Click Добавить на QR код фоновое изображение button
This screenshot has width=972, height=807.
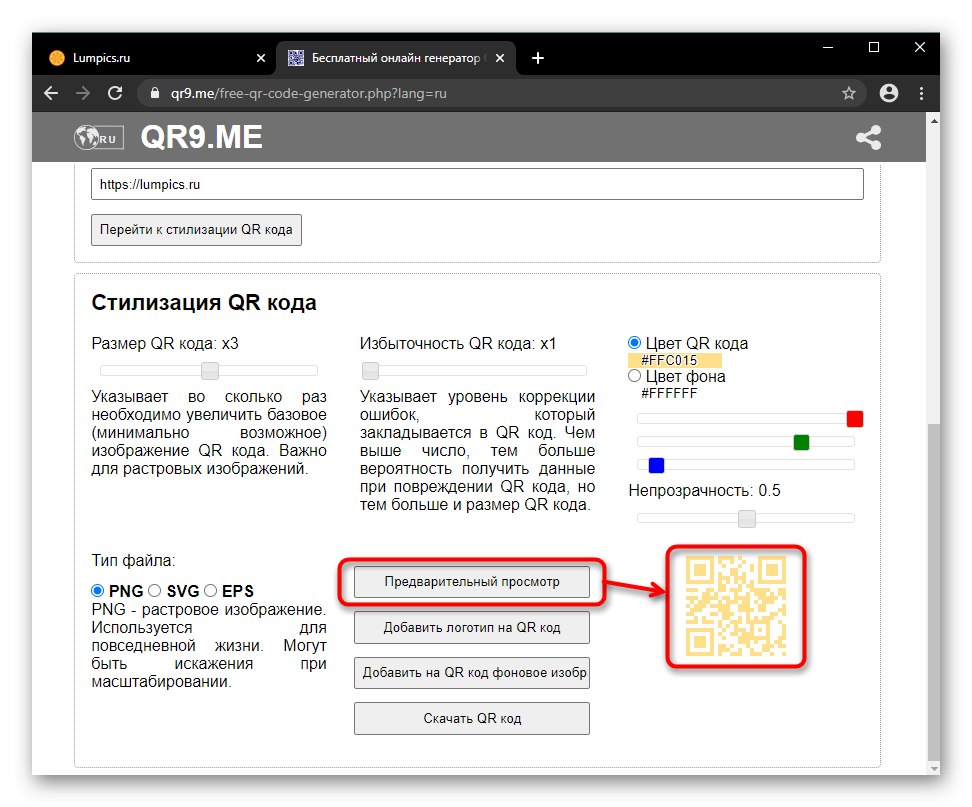point(472,673)
